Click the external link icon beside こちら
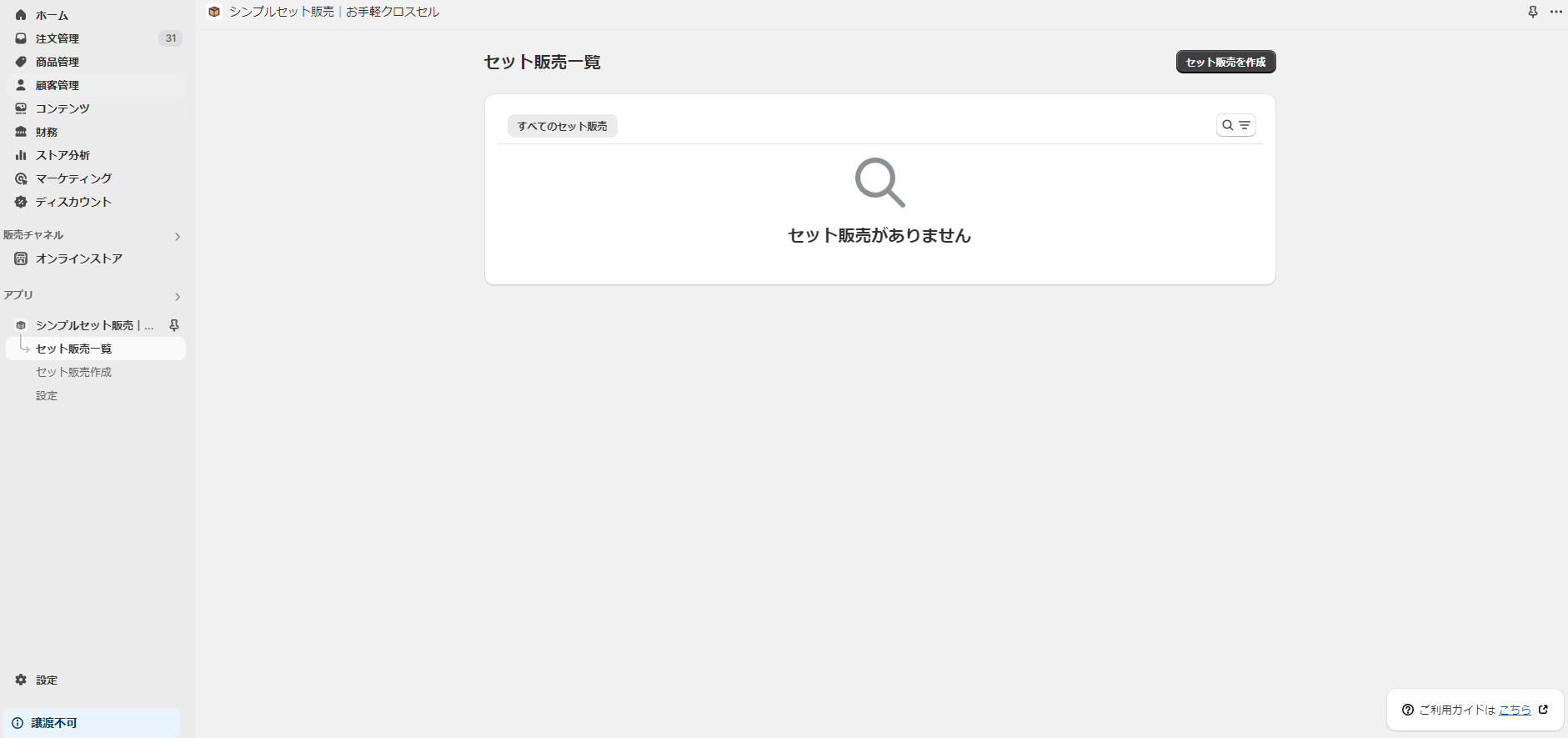 point(1543,710)
